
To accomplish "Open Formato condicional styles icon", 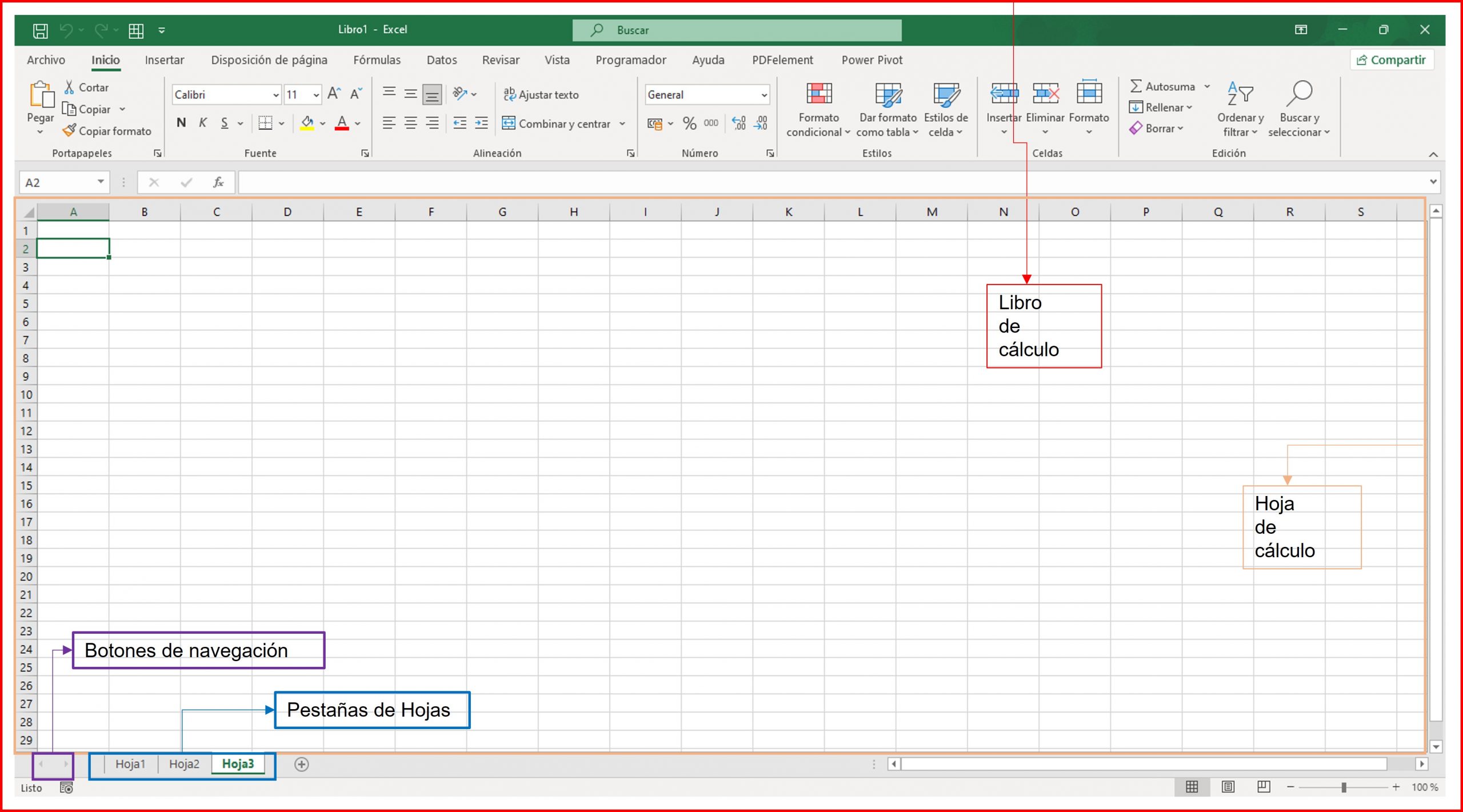I will coord(818,94).
